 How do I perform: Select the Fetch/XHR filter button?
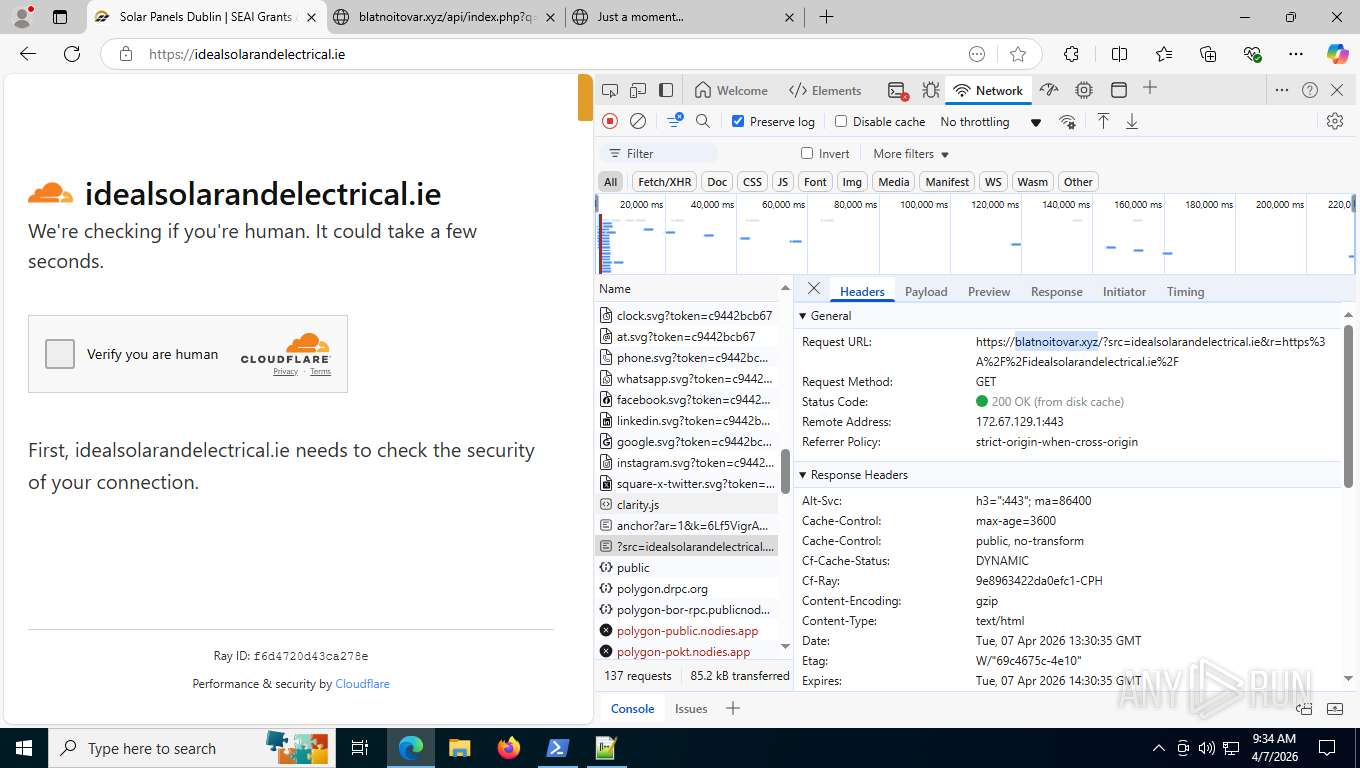coord(664,182)
